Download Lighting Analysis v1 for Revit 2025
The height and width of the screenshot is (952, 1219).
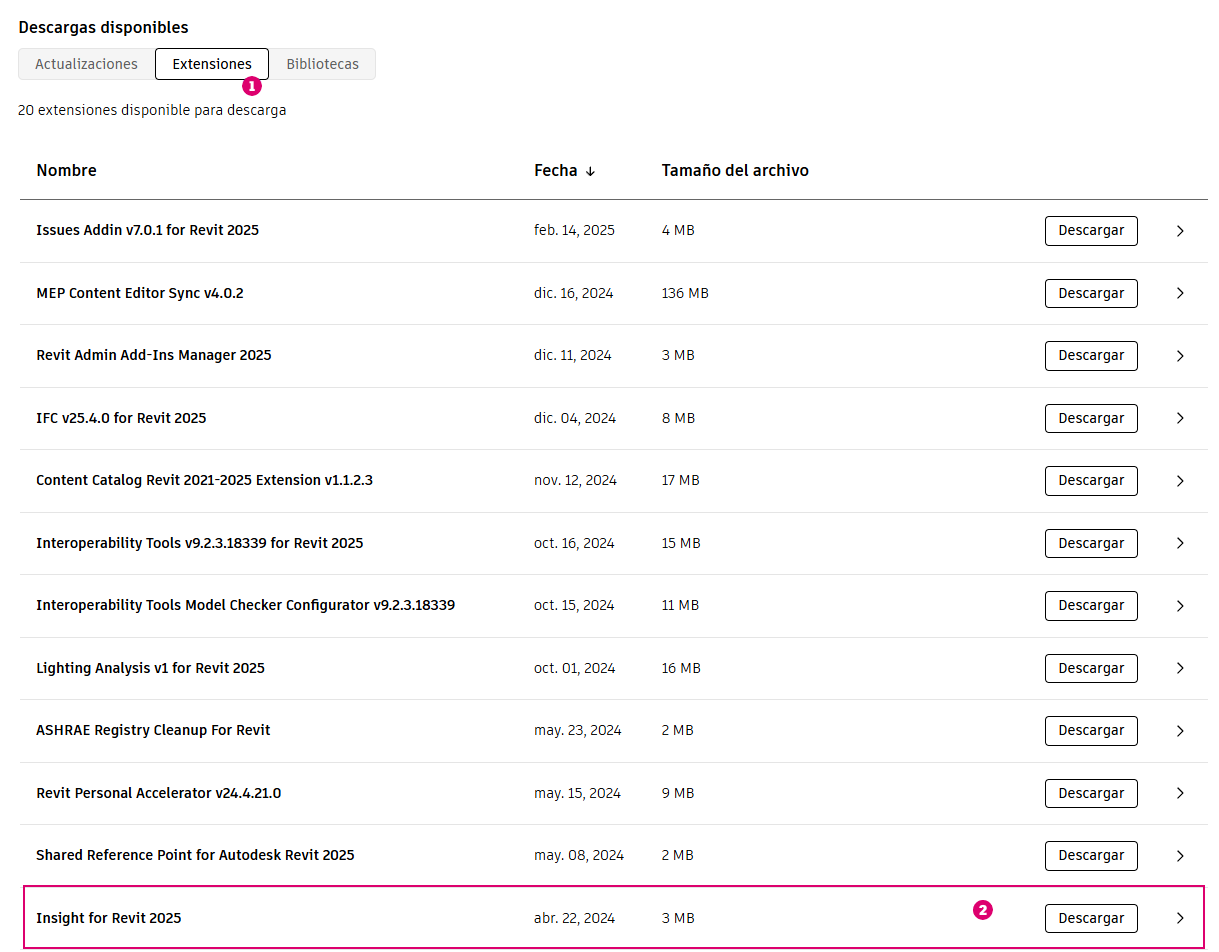point(1091,668)
